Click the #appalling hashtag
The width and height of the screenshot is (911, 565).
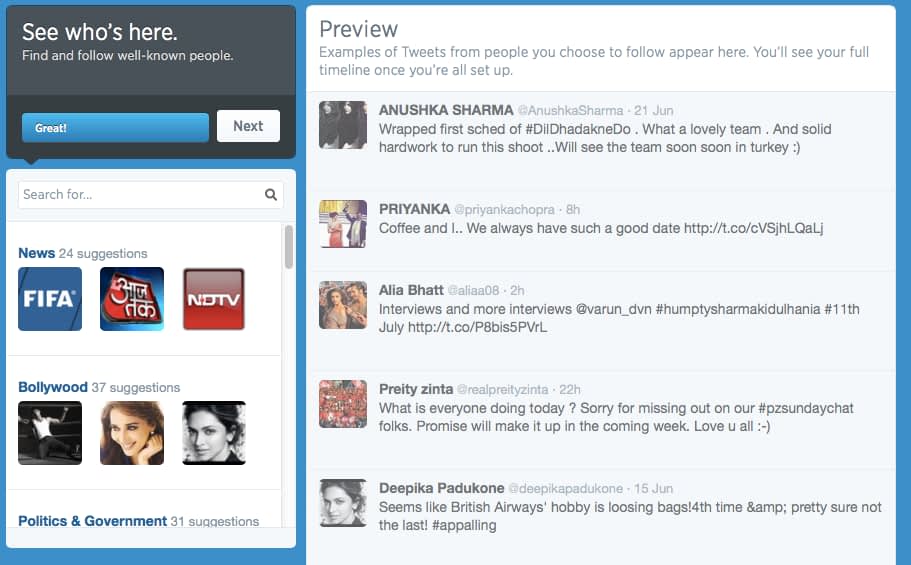click(x=464, y=525)
